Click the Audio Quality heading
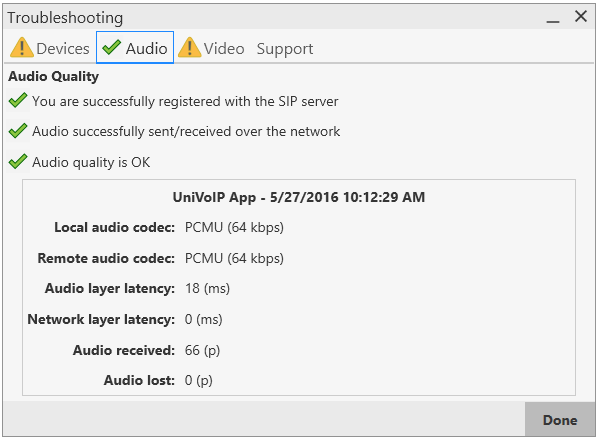The height and width of the screenshot is (441, 599). pyautogui.click(x=53, y=76)
